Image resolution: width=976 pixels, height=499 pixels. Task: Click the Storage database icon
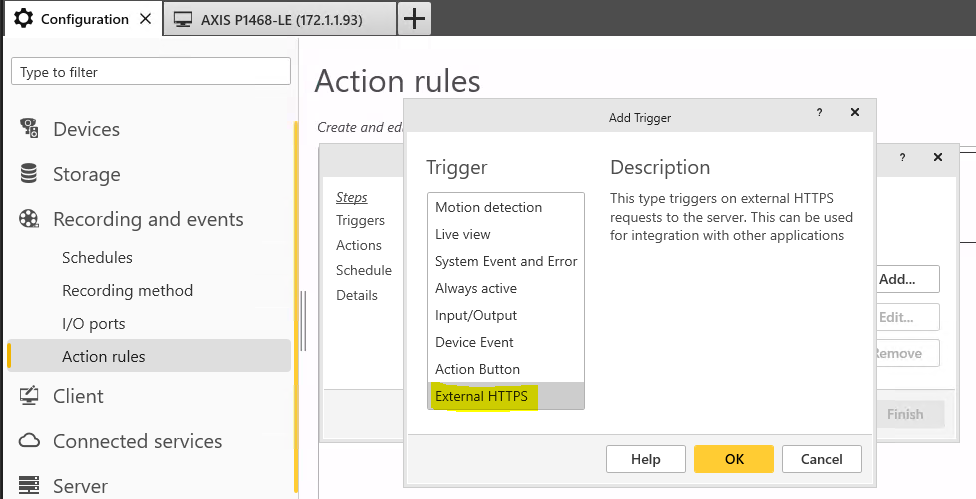tap(29, 174)
